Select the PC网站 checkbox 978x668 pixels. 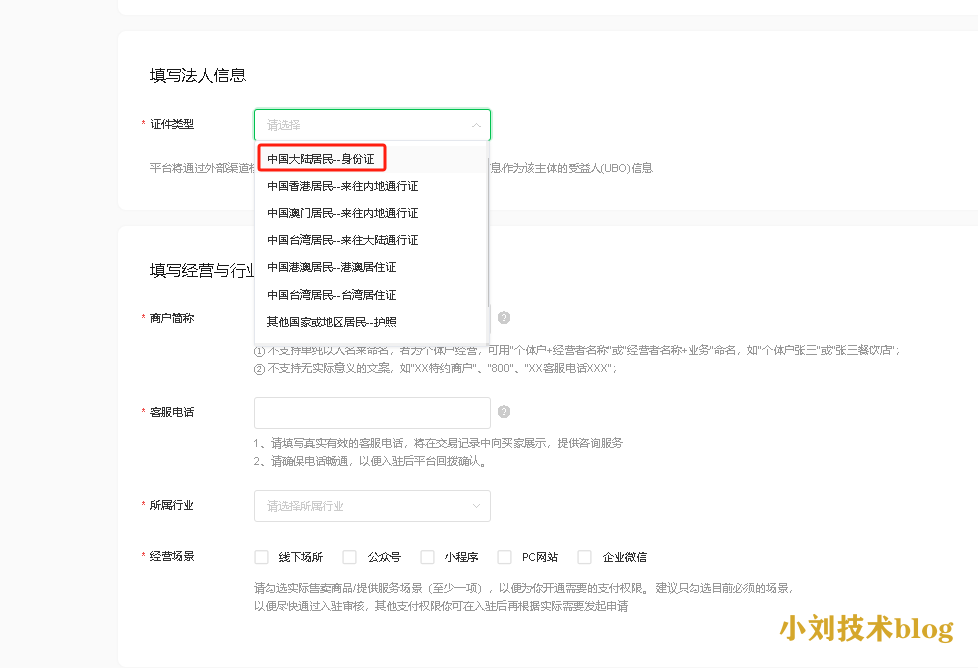tap(505, 557)
